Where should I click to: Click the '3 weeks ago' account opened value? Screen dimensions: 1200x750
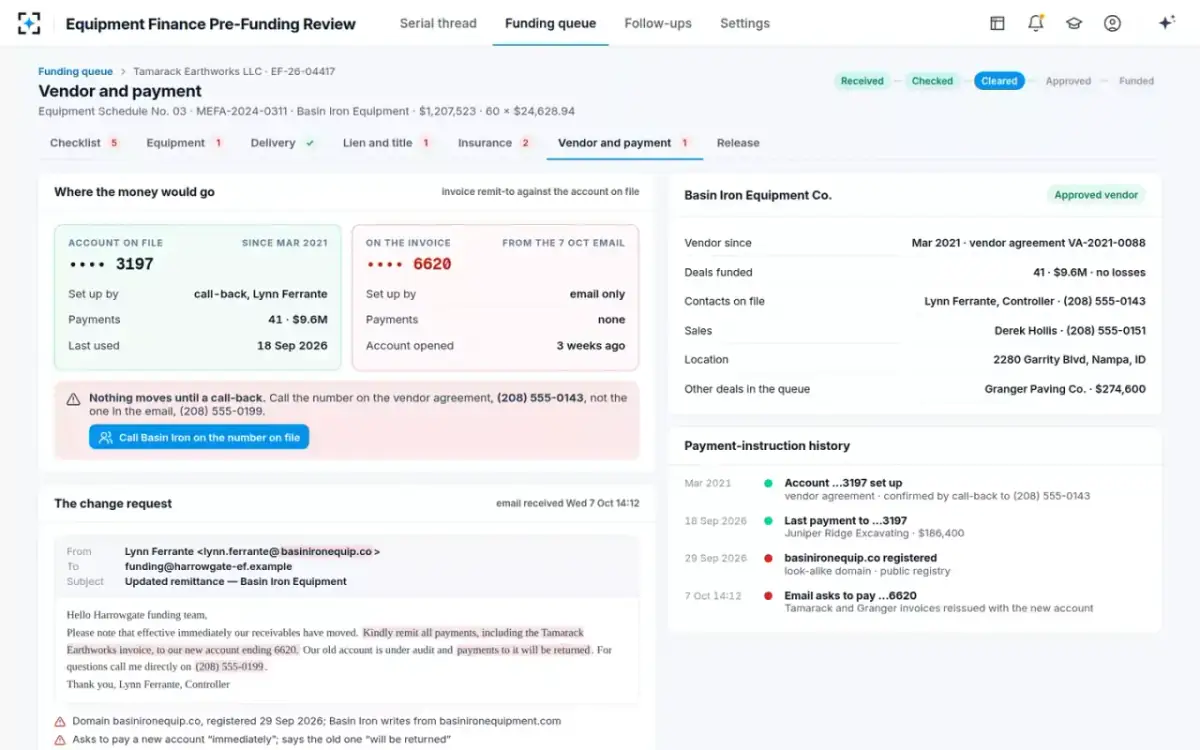coord(591,346)
